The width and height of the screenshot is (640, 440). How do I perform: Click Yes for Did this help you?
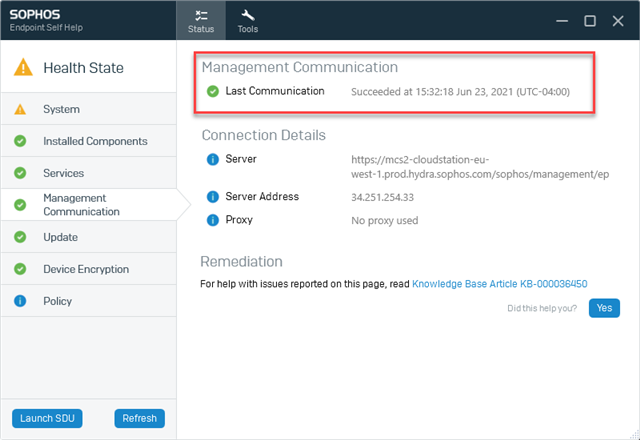pyautogui.click(x=604, y=308)
